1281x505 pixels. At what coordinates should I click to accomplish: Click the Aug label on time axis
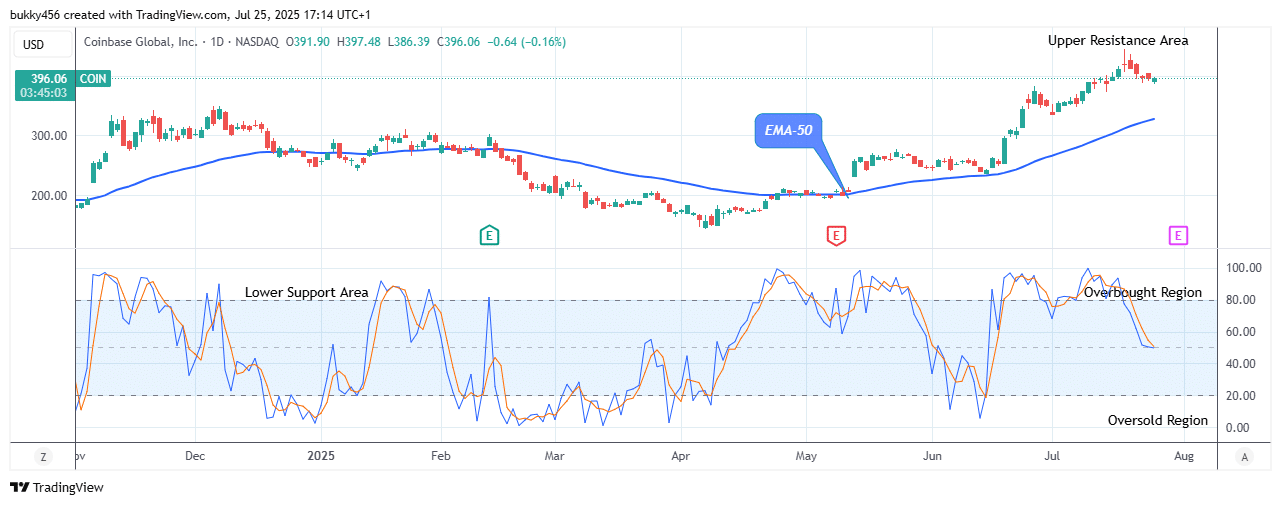click(x=1184, y=456)
